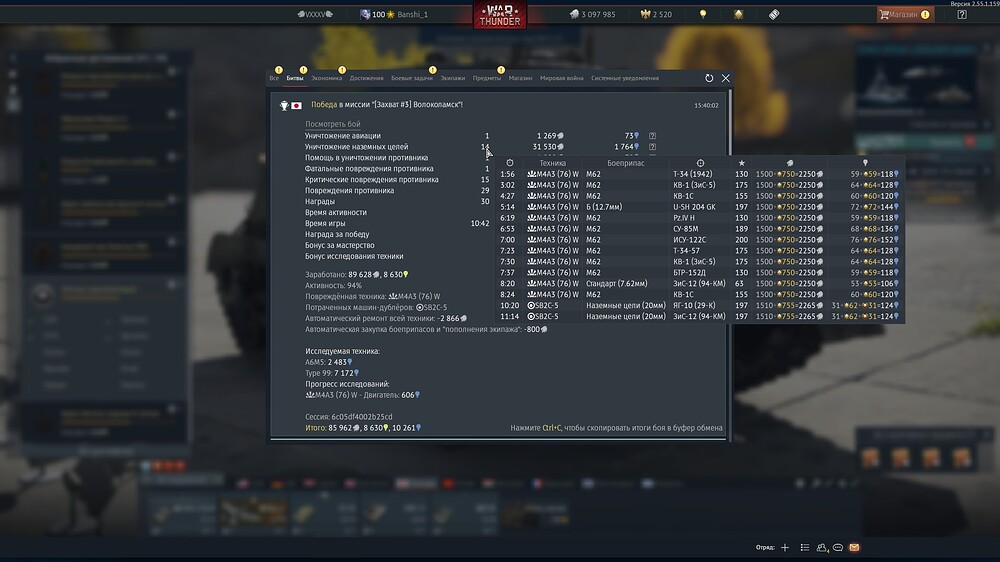This screenshot has width=1000, height=562.
Task: Click the T-34 (1942) target cell
Action: (x=693, y=174)
